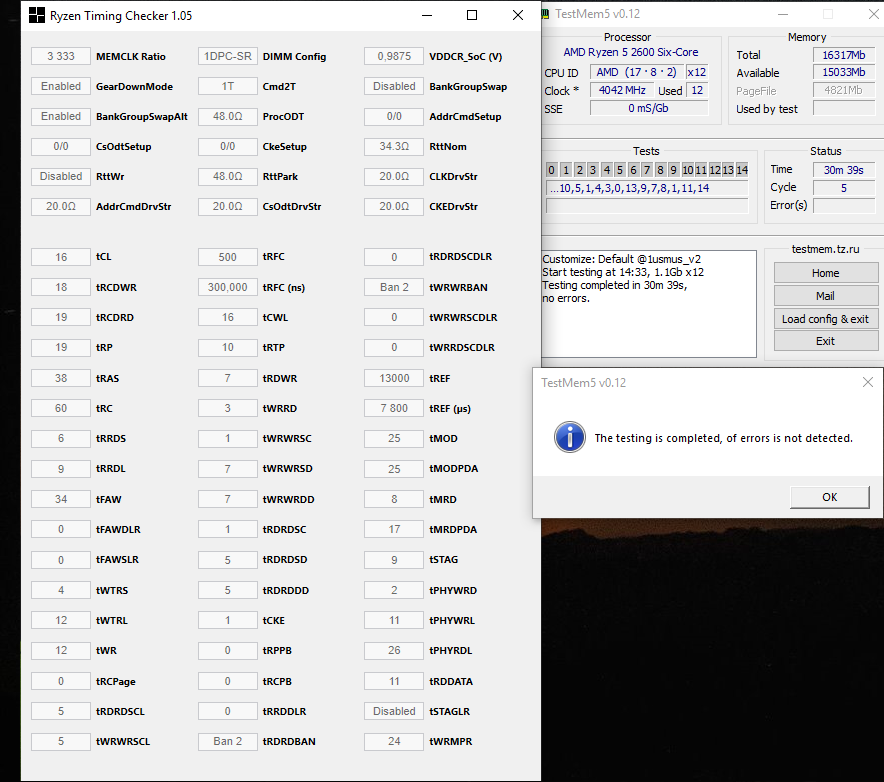Click Load config & exit button

[825, 319]
